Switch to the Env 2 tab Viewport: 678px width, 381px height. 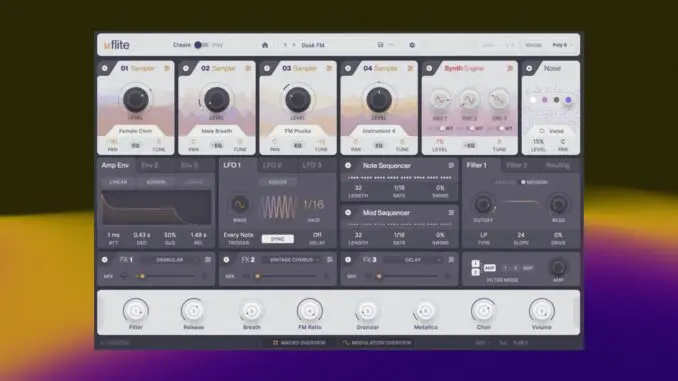click(150, 165)
